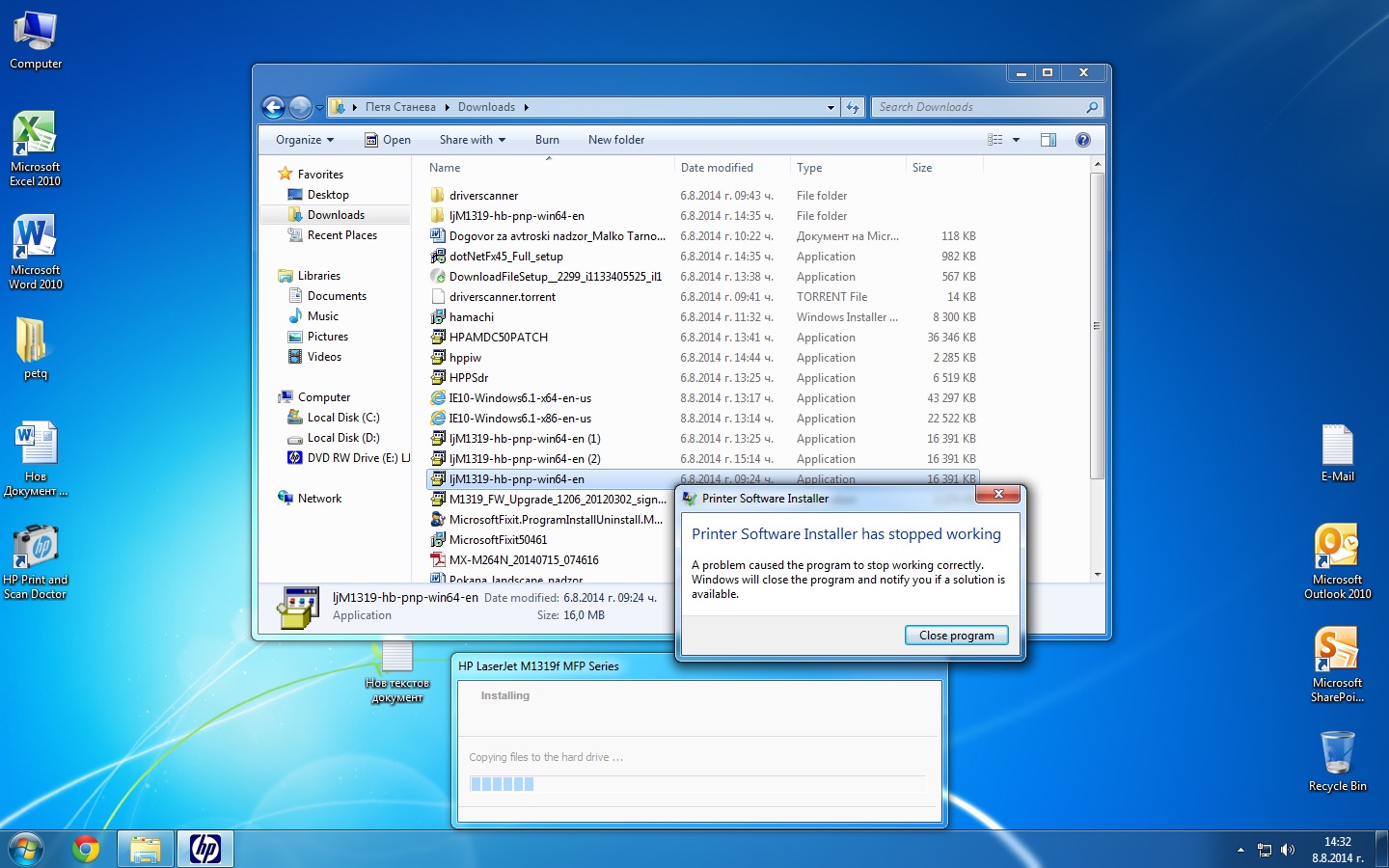Click Burn in the Explorer toolbar
The image size is (1389, 868).
point(547,140)
